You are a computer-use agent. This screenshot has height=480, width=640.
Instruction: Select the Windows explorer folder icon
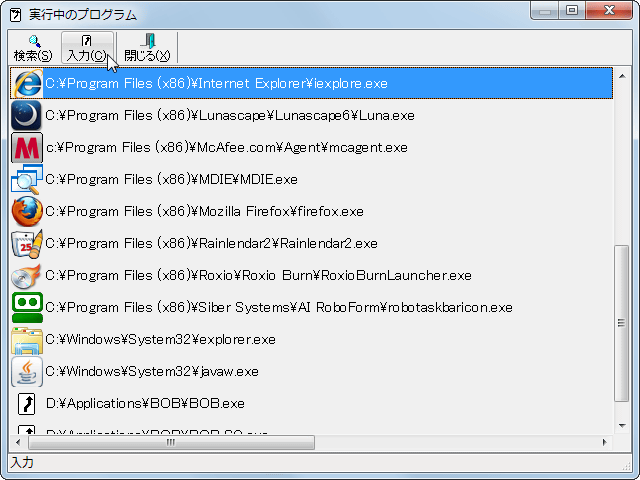27,339
